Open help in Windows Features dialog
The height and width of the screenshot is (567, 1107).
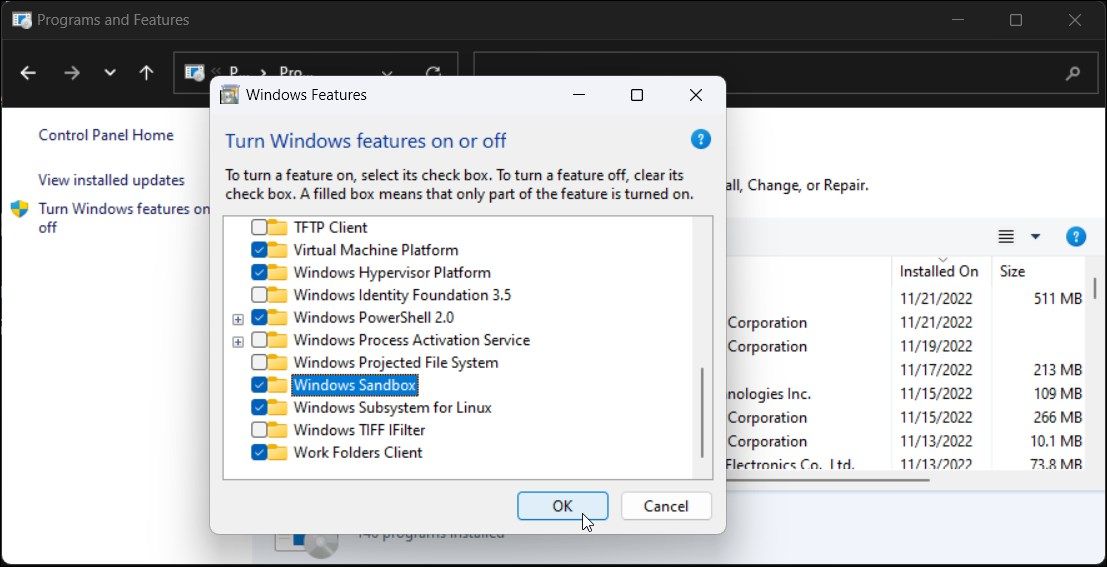700,139
